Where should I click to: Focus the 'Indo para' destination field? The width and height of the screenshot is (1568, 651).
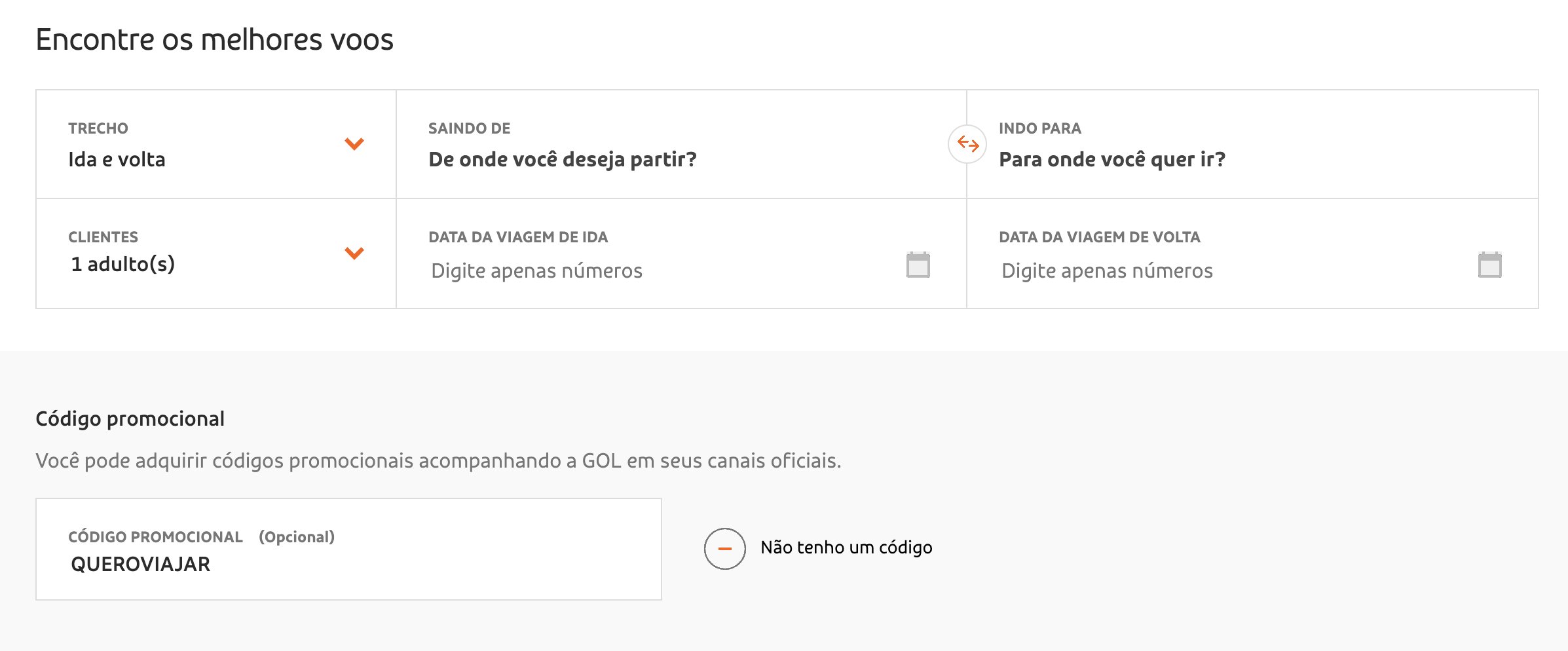pos(1252,144)
